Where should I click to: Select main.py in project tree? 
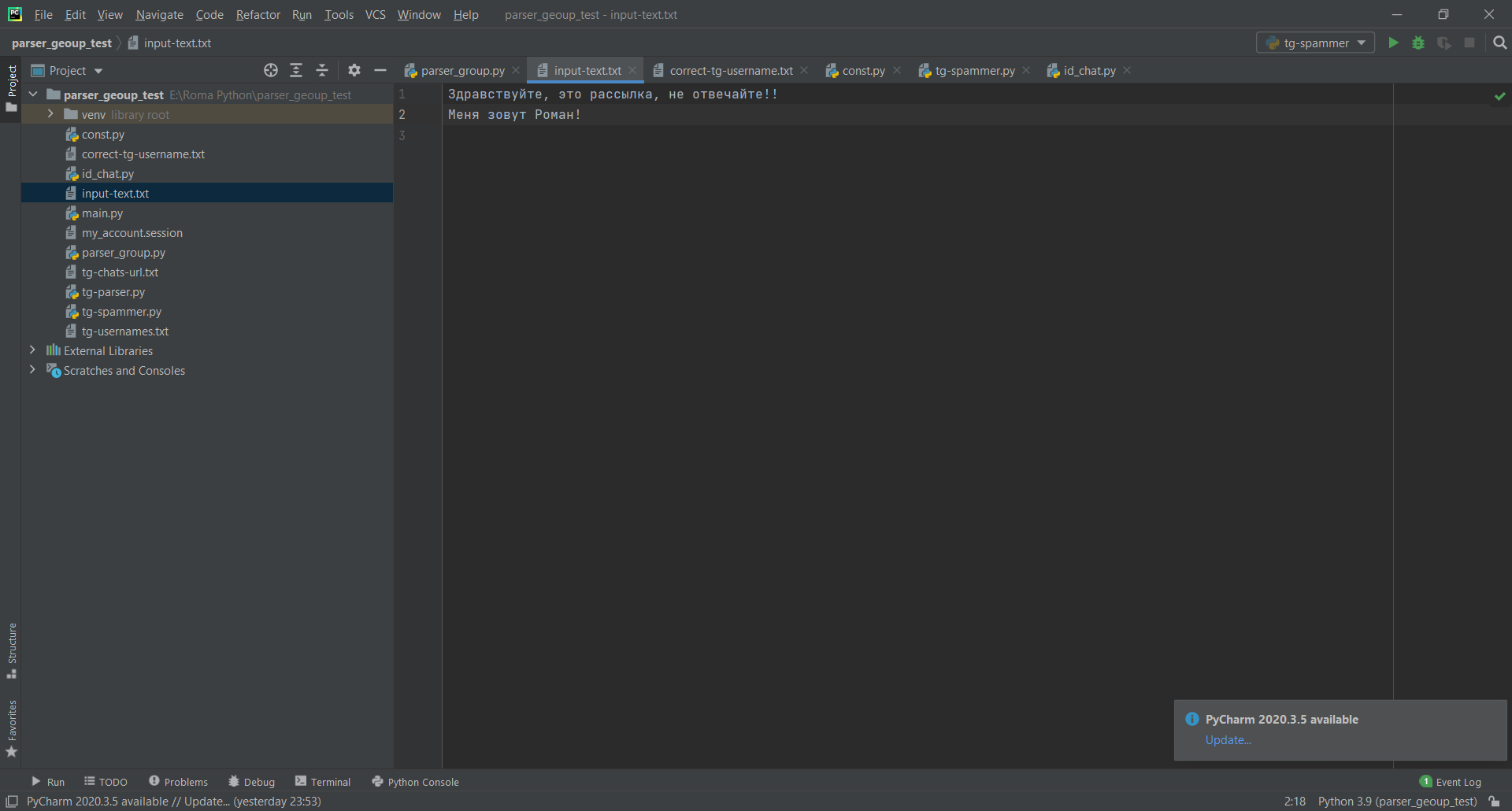[207, 213]
